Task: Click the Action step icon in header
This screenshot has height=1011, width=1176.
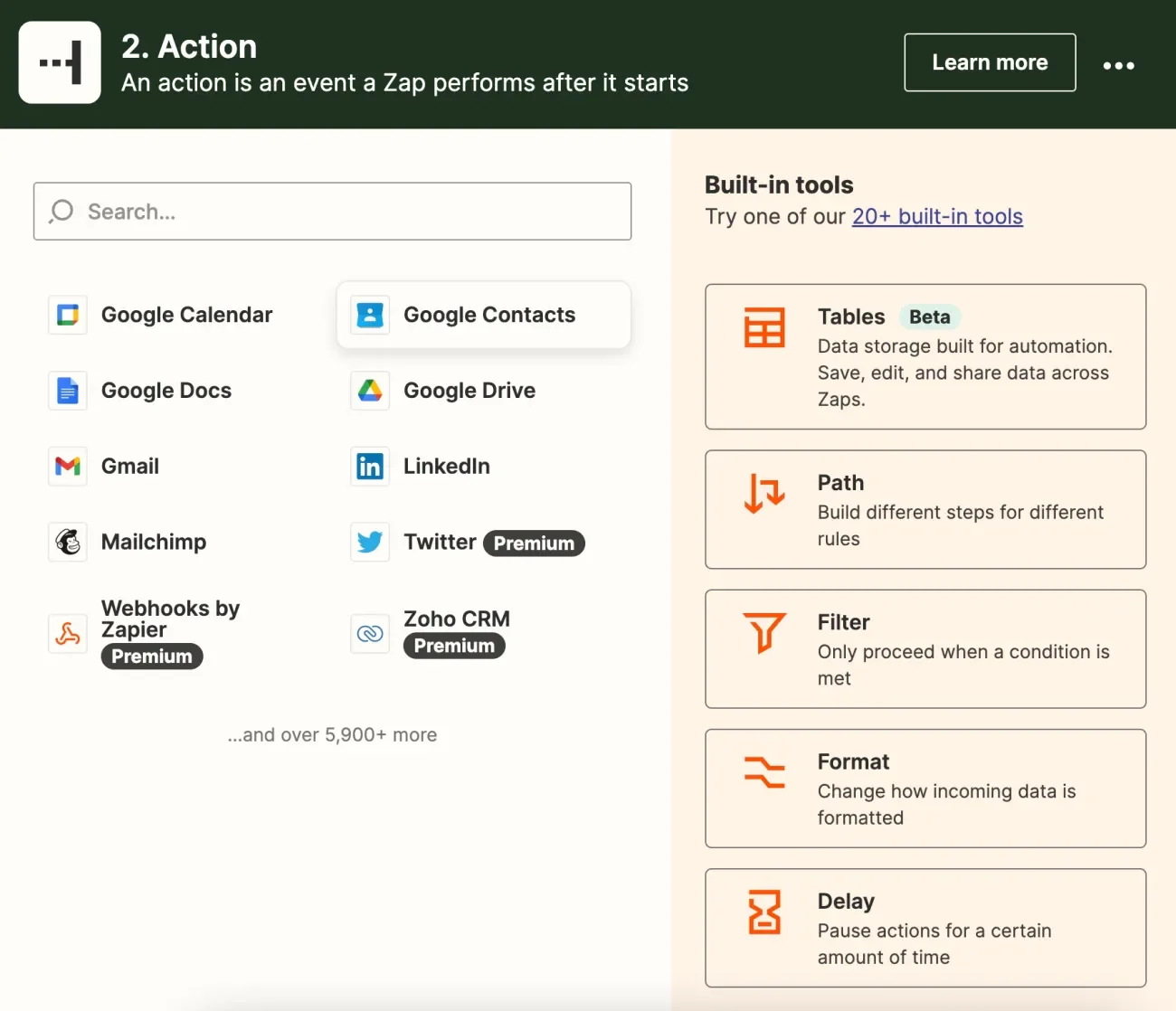Action: pyautogui.click(x=60, y=62)
